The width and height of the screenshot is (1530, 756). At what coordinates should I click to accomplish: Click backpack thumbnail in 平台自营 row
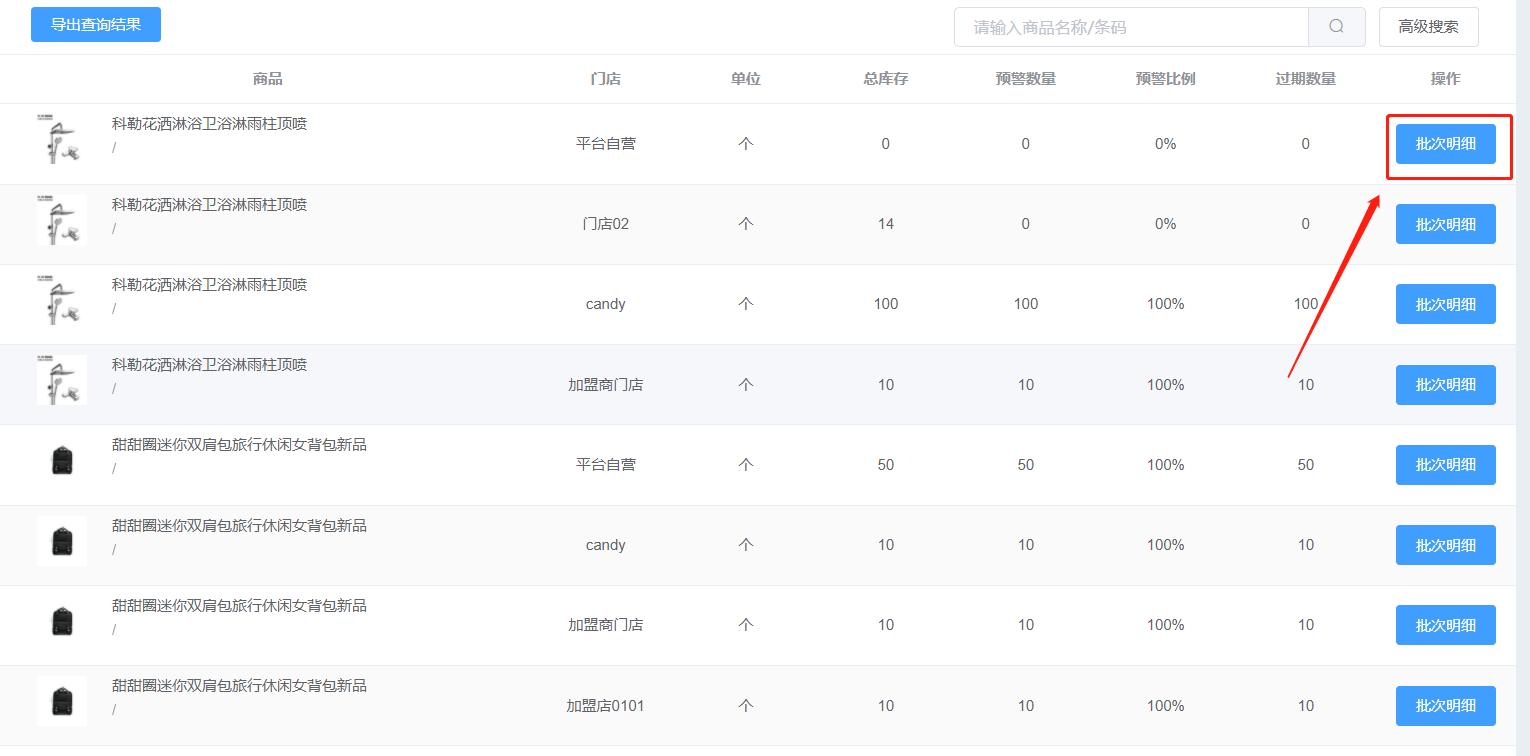coord(62,461)
